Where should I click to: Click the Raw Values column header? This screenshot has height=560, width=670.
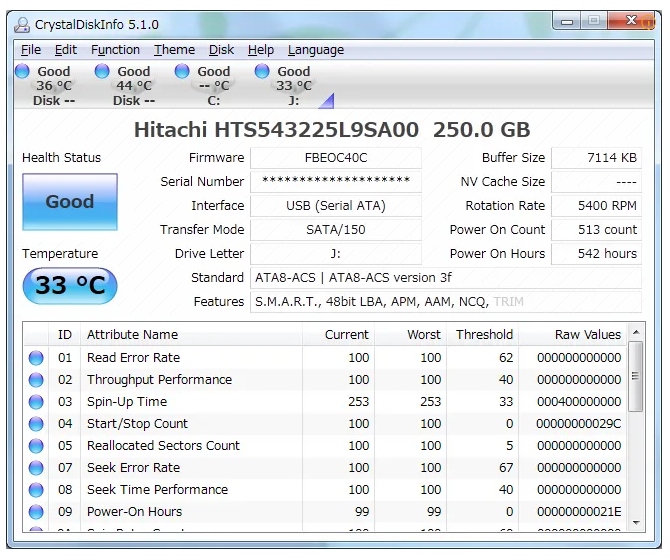[x=573, y=334]
